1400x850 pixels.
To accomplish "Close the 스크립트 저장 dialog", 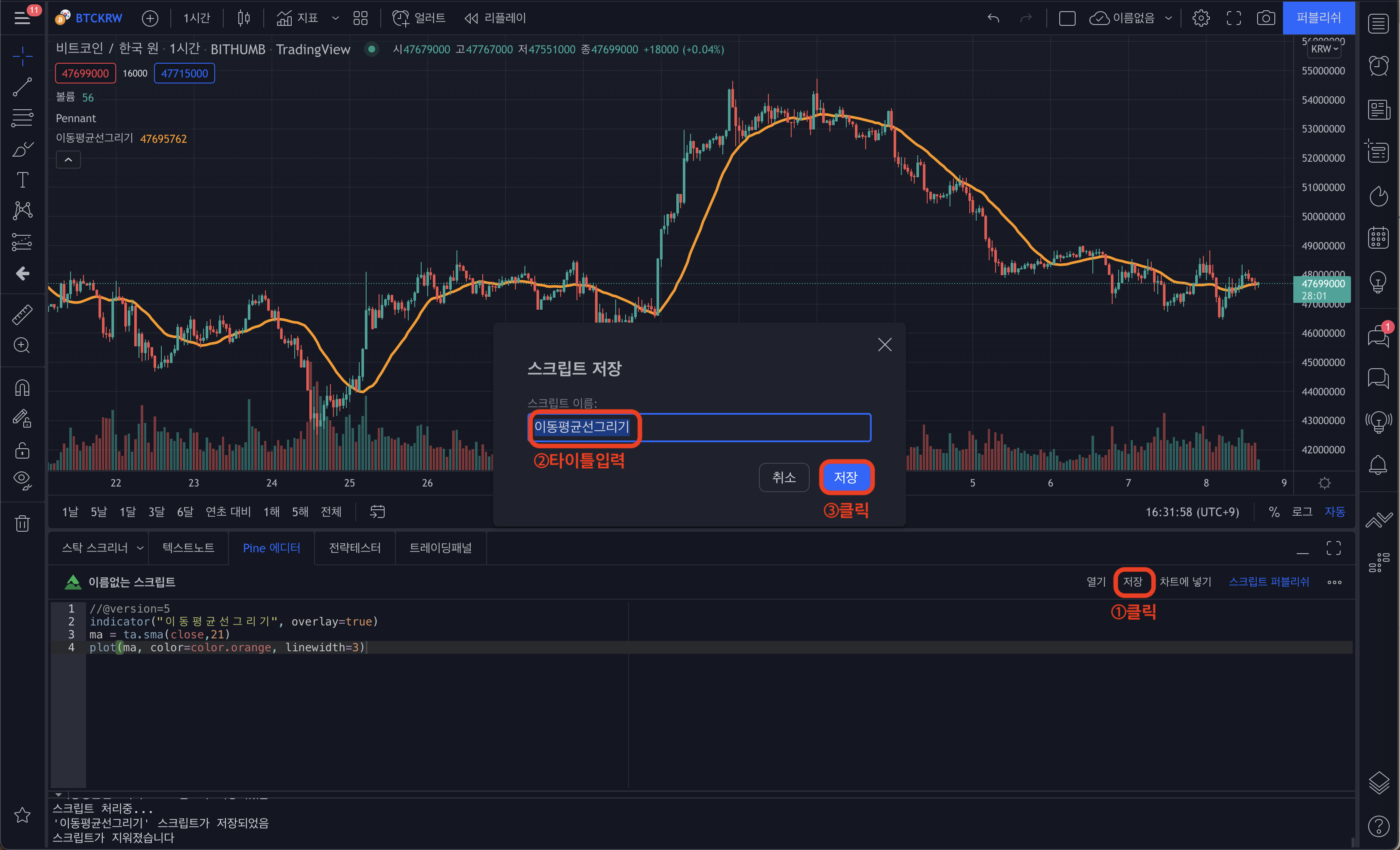I will (x=885, y=344).
